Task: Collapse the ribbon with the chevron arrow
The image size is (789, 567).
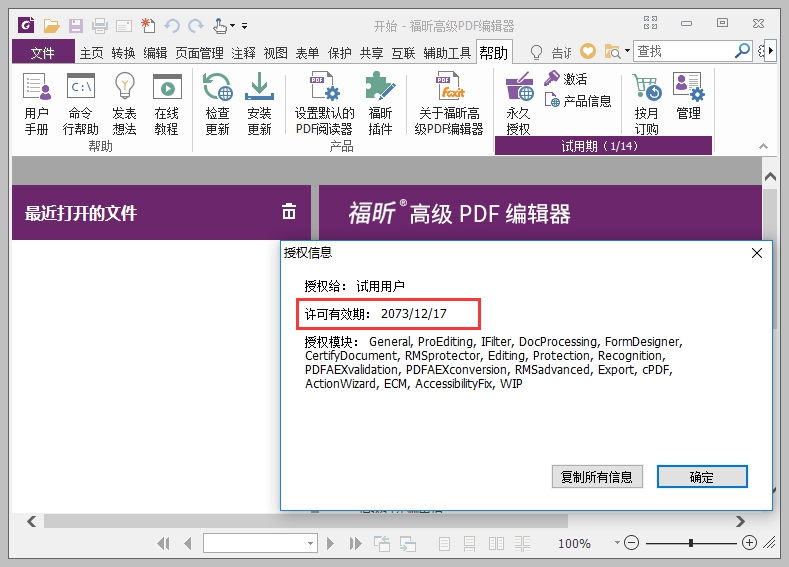Action: tap(763, 146)
